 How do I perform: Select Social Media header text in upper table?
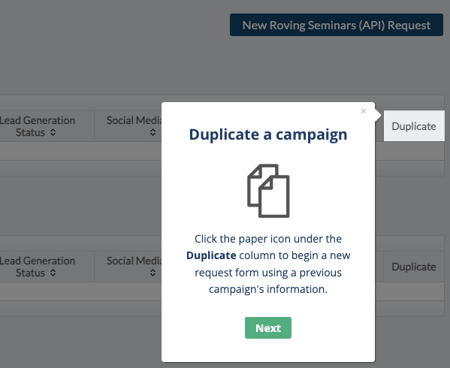[x=134, y=120]
